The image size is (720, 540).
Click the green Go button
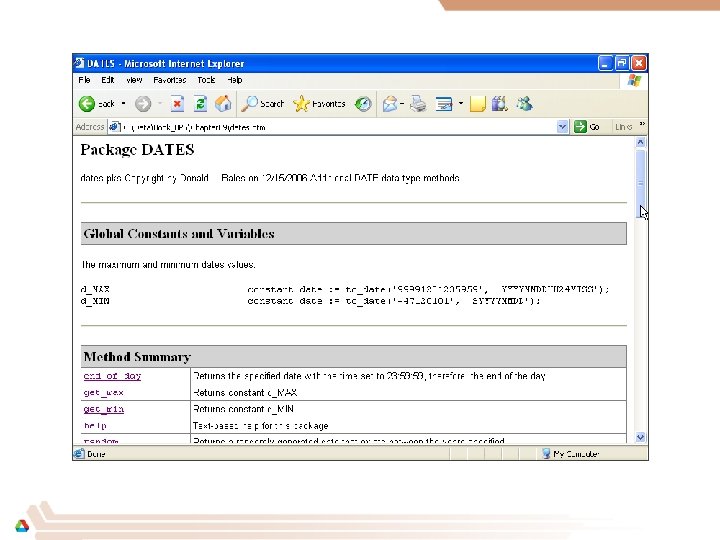pyautogui.click(x=587, y=127)
